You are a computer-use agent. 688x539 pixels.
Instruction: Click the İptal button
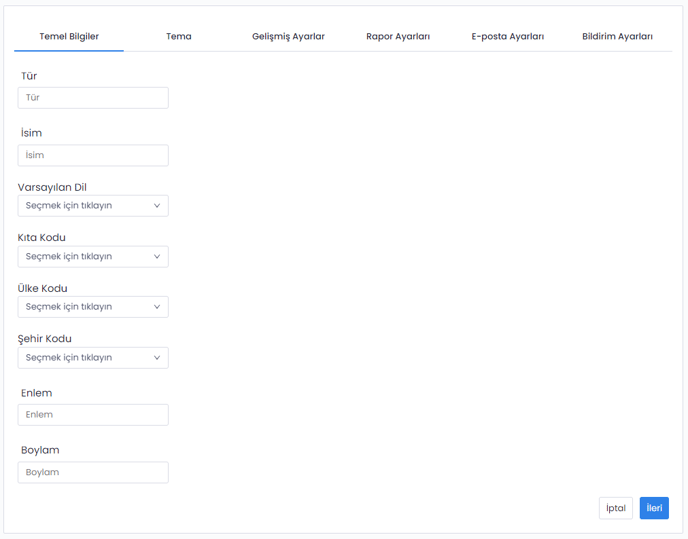pos(615,508)
